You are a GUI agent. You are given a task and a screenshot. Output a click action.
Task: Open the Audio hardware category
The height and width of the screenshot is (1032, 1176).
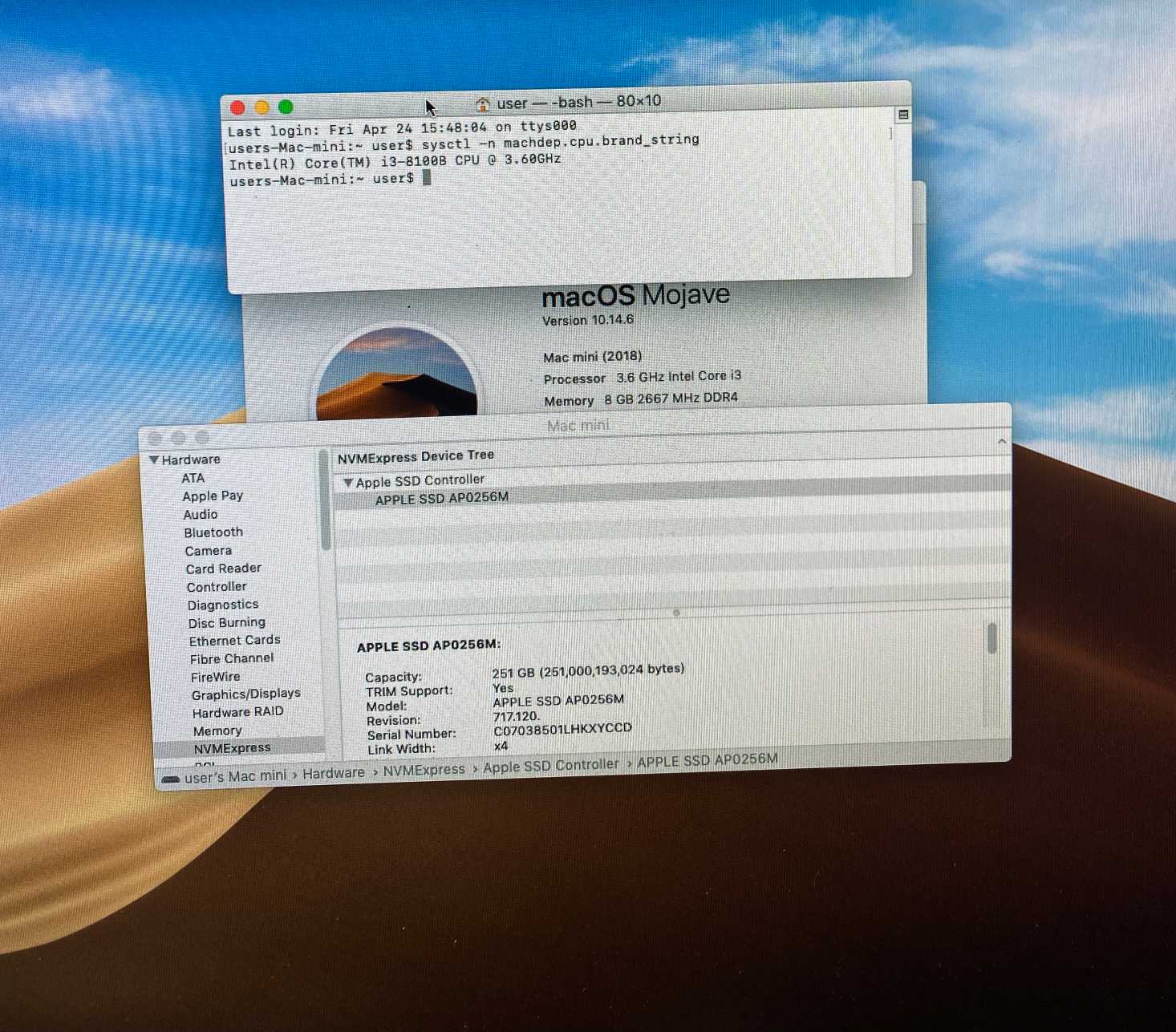pyautogui.click(x=201, y=515)
